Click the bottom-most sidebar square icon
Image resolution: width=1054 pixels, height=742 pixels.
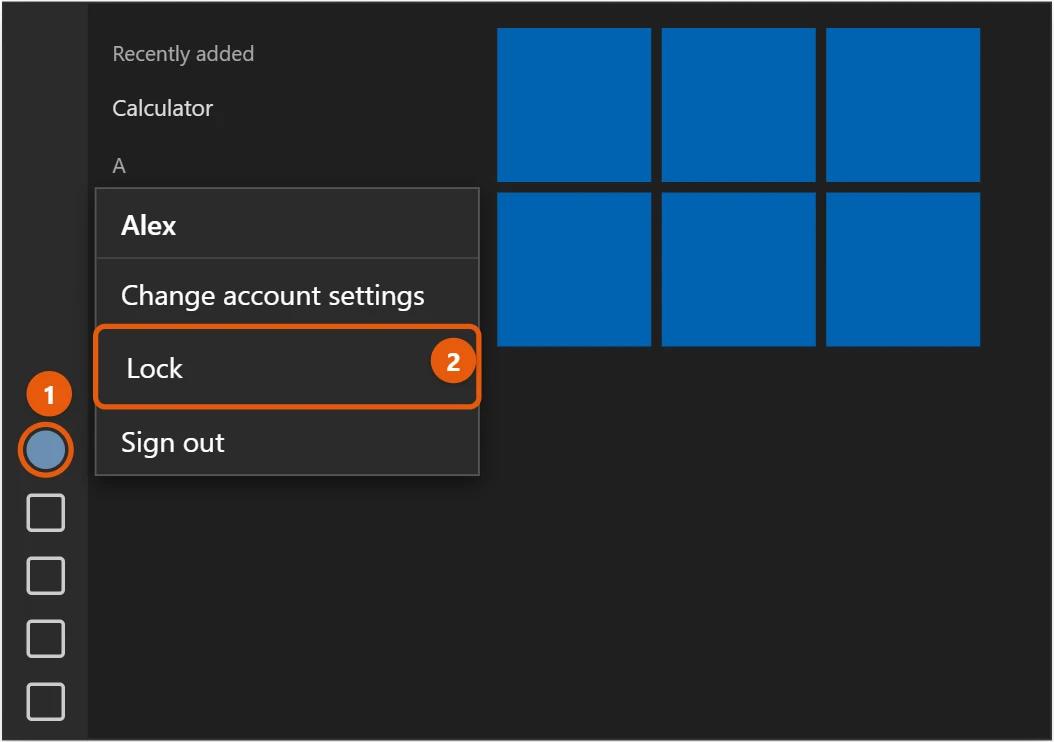tap(46, 702)
